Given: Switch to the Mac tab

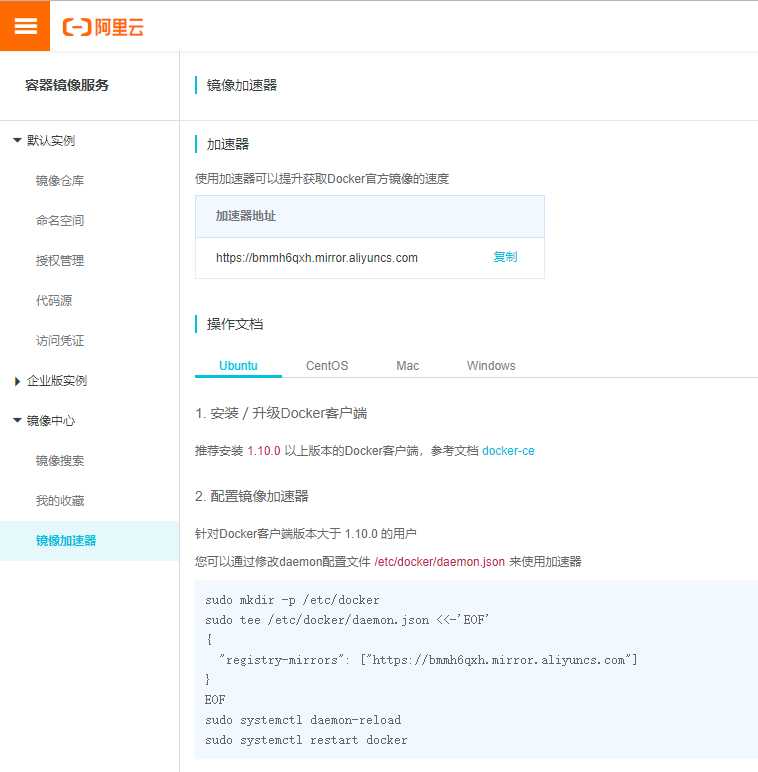Looking at the screenshot, I should [x=408, y=366].
